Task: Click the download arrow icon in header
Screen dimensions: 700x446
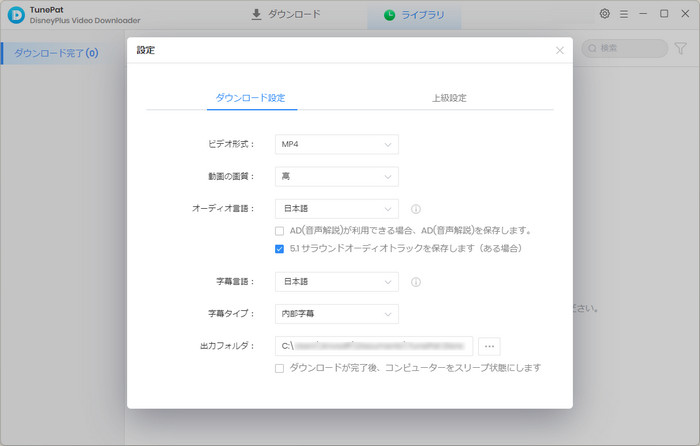Action: 256,15
